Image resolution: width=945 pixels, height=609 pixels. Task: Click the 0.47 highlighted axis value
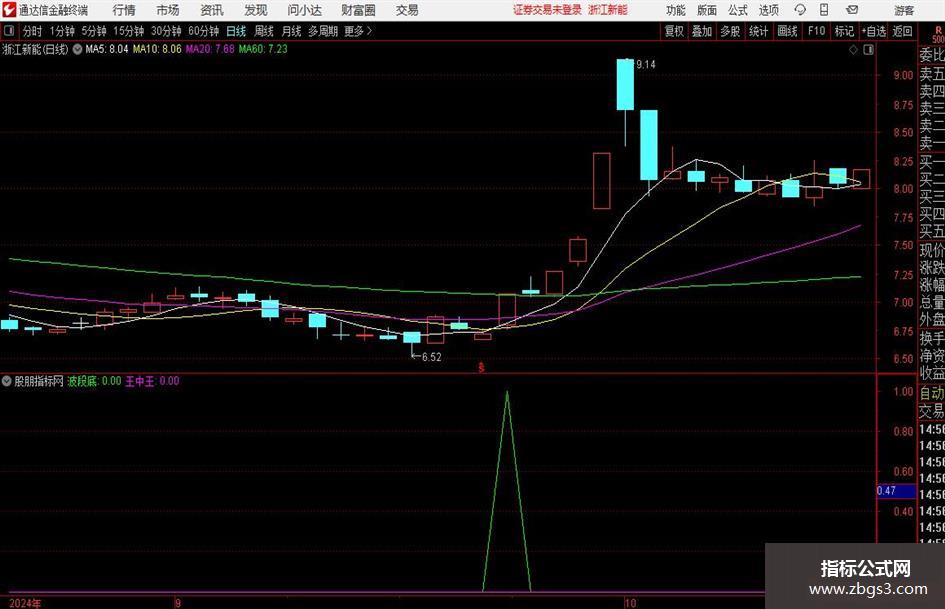896,491
